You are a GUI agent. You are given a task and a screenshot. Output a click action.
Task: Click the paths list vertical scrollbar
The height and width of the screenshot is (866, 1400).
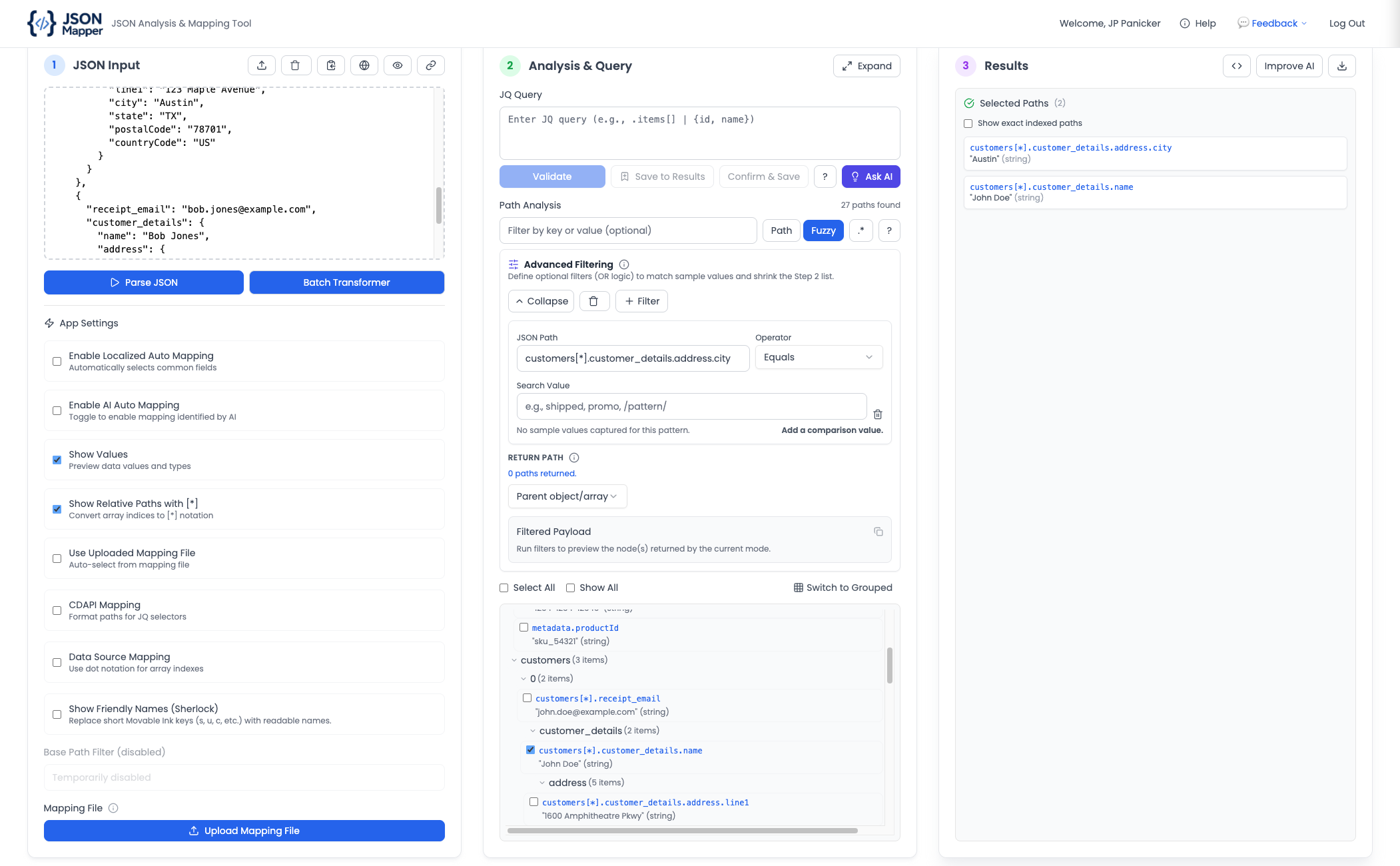pyautogui.click(x=890, y=665)
